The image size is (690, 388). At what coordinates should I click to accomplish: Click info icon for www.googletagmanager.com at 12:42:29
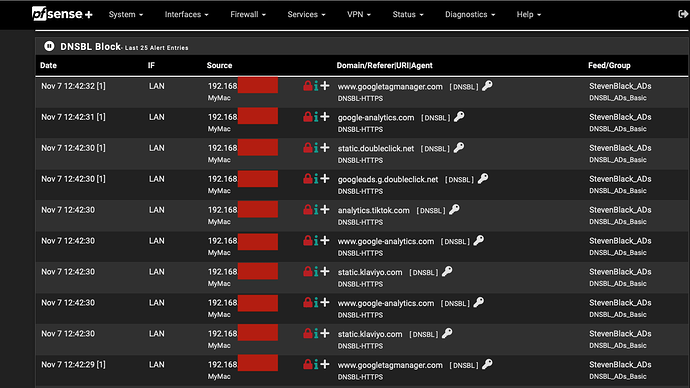point(316,364)
